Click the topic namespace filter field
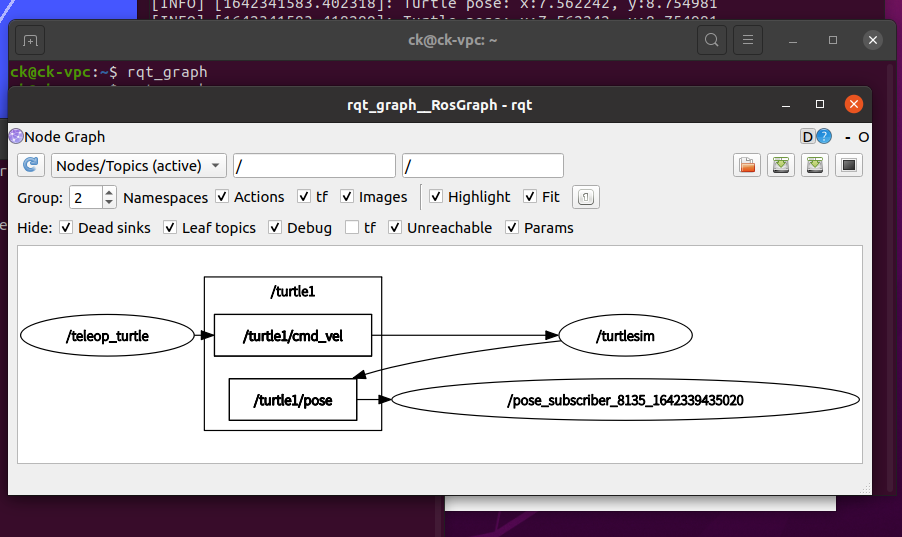The image size is (902, 537). [483, 166]
